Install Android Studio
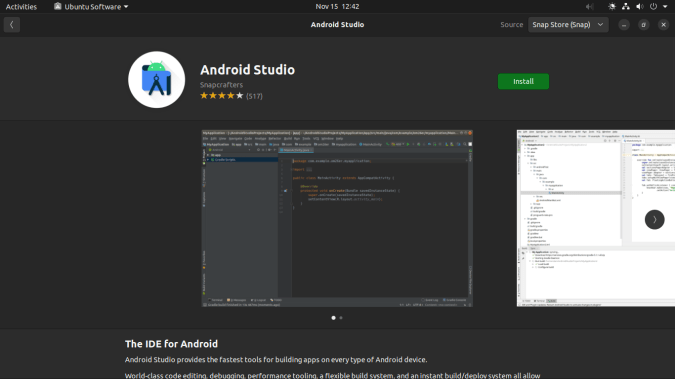 [x=523, y=81]
